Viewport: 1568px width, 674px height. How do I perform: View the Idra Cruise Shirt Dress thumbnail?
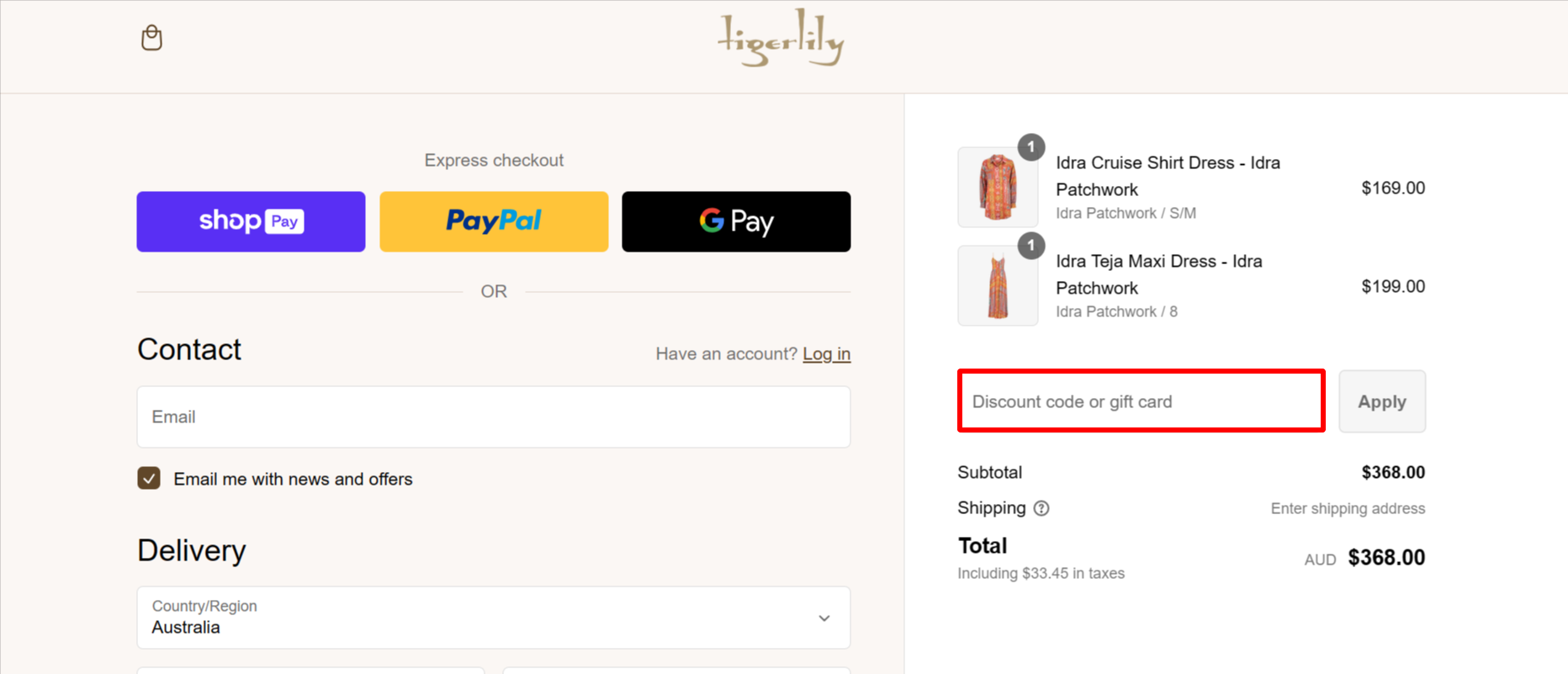(997, 187)
